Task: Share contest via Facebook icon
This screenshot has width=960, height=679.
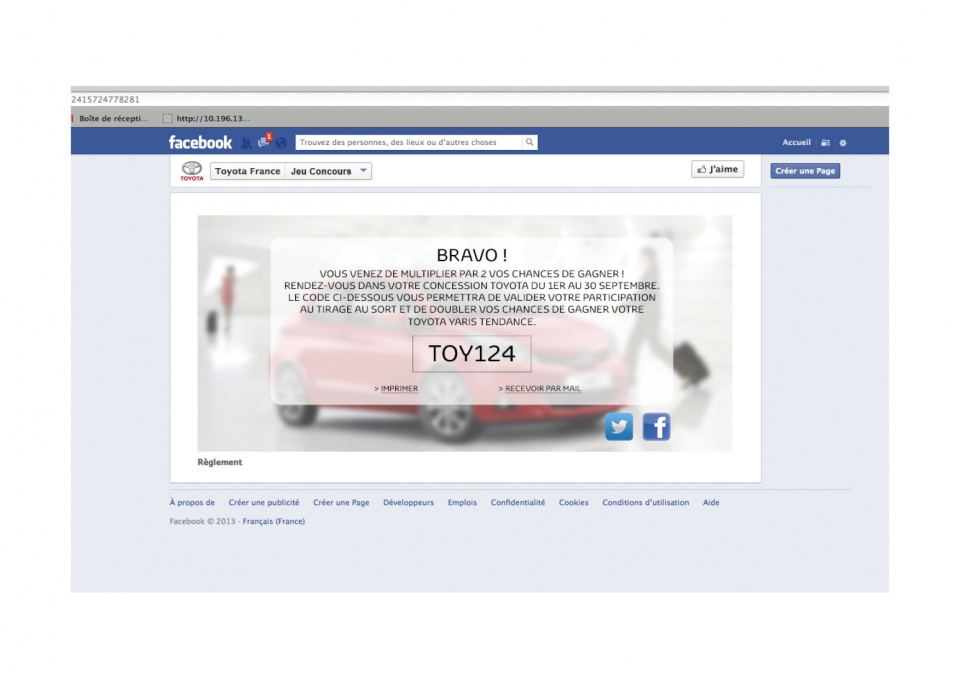Action: click(x=656, y=427)
